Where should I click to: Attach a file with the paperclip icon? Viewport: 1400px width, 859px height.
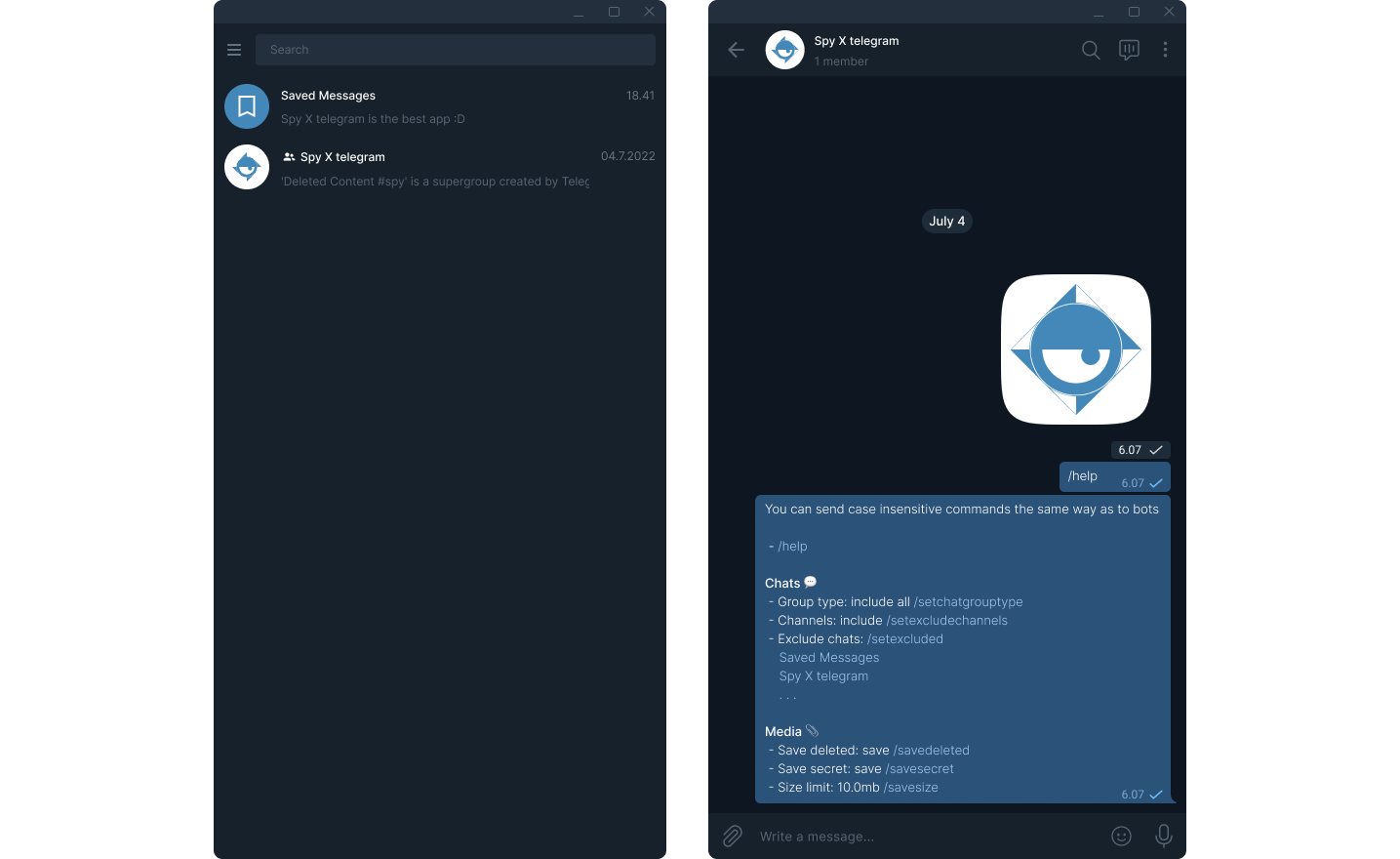[733, 837]
